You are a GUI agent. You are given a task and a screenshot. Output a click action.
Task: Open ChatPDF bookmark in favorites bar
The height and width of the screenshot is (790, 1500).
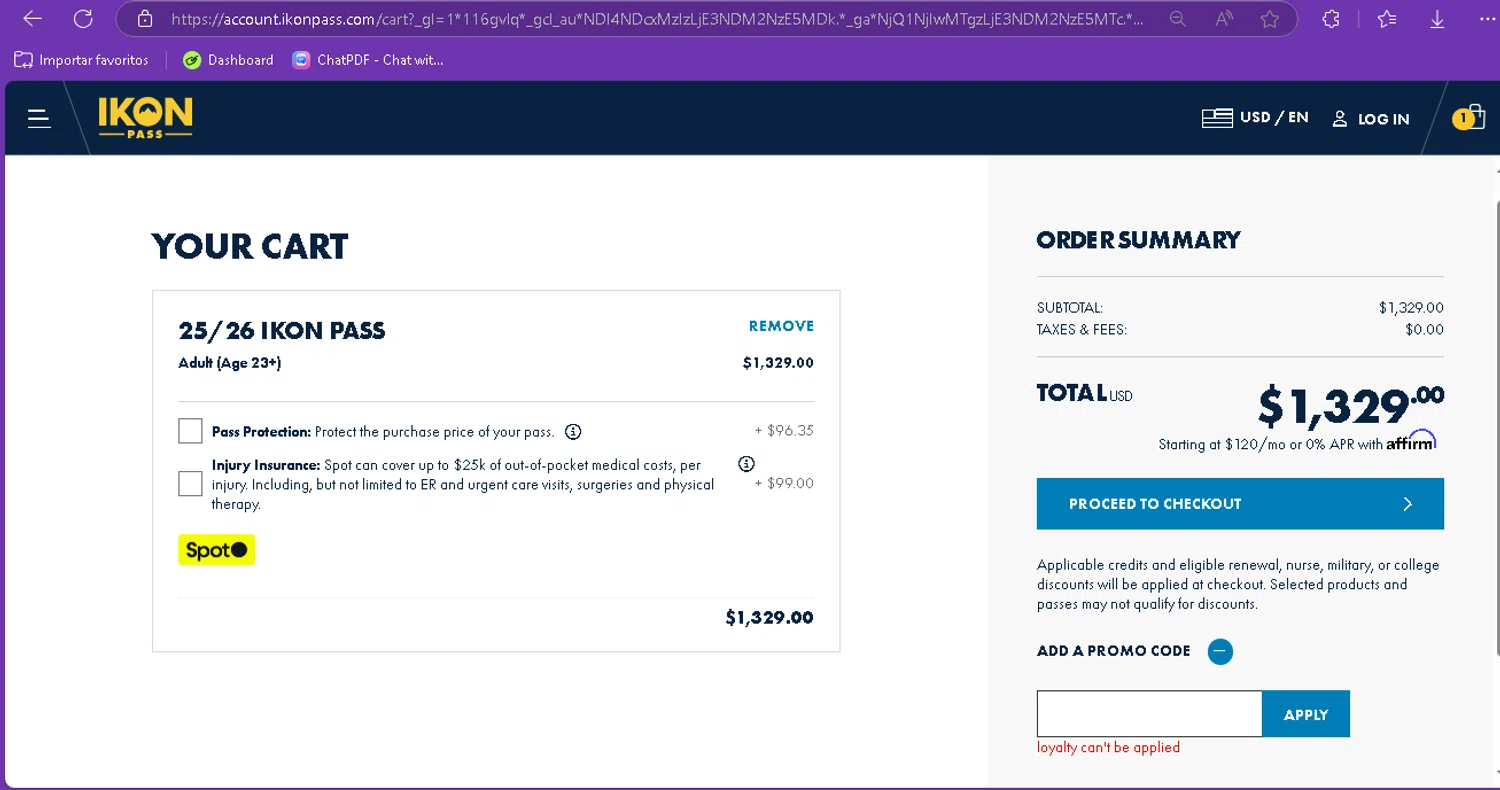click(368, 60)
